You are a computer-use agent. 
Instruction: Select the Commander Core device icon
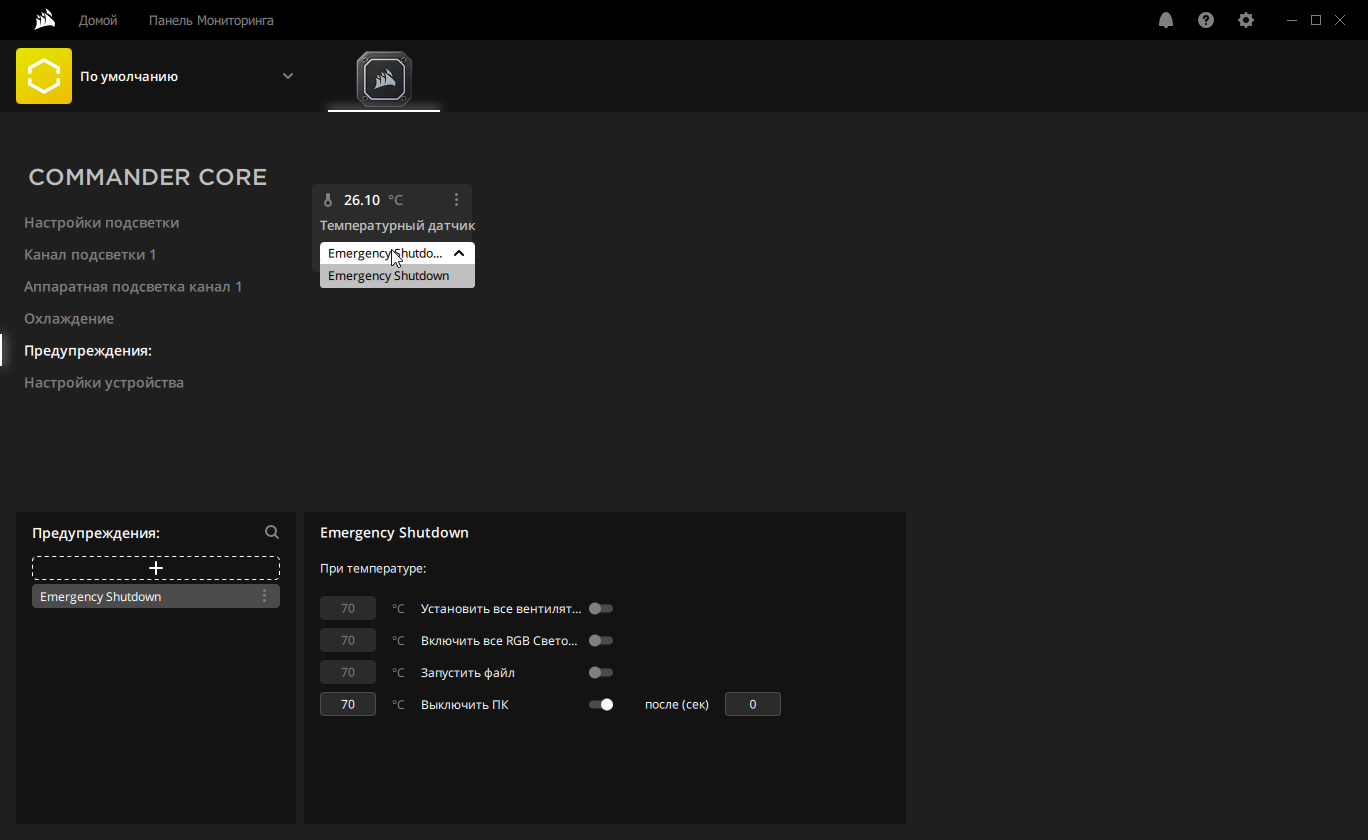click(384, 78)
